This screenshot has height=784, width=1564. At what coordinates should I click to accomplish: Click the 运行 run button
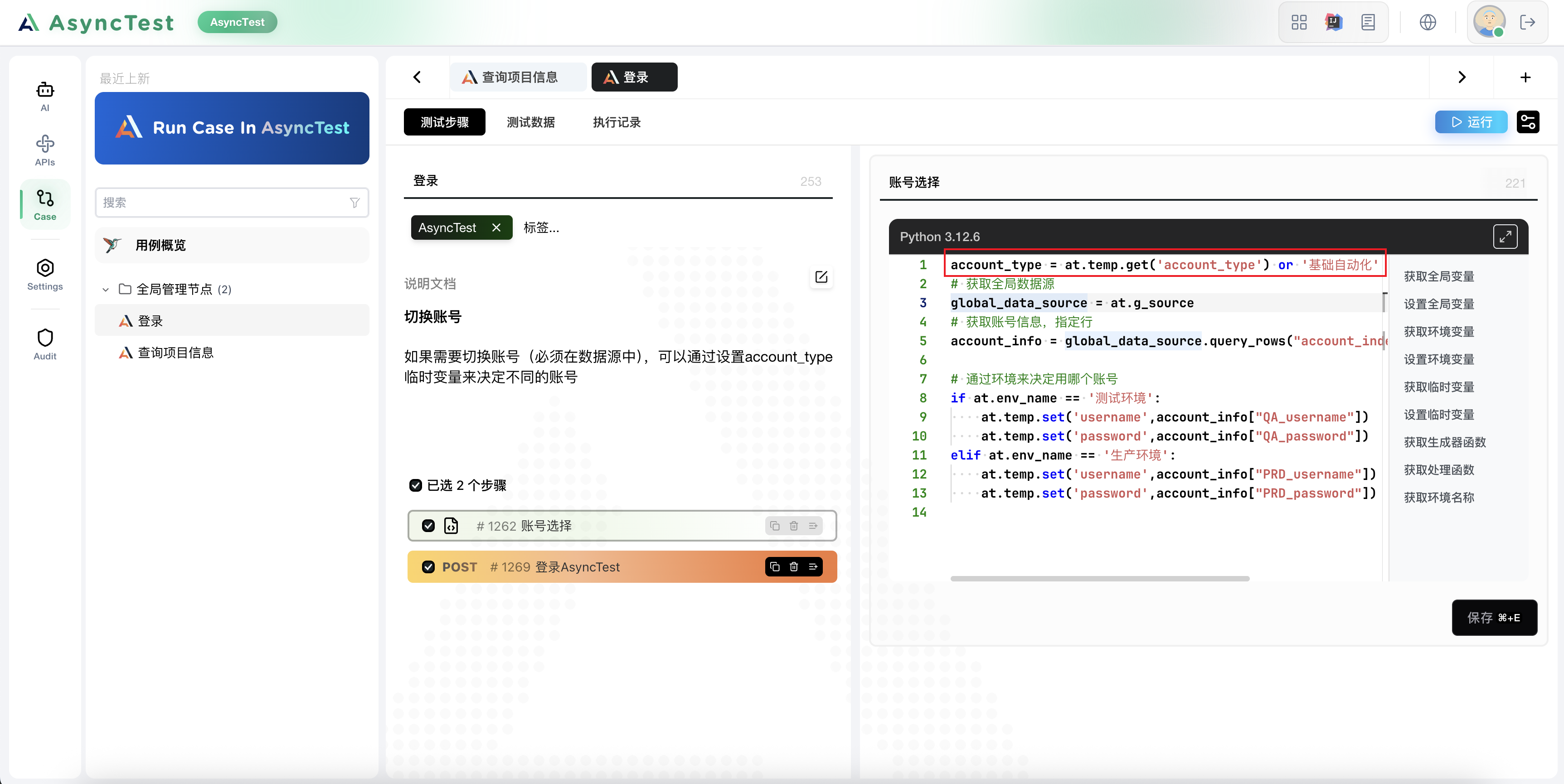(1471, 122)
